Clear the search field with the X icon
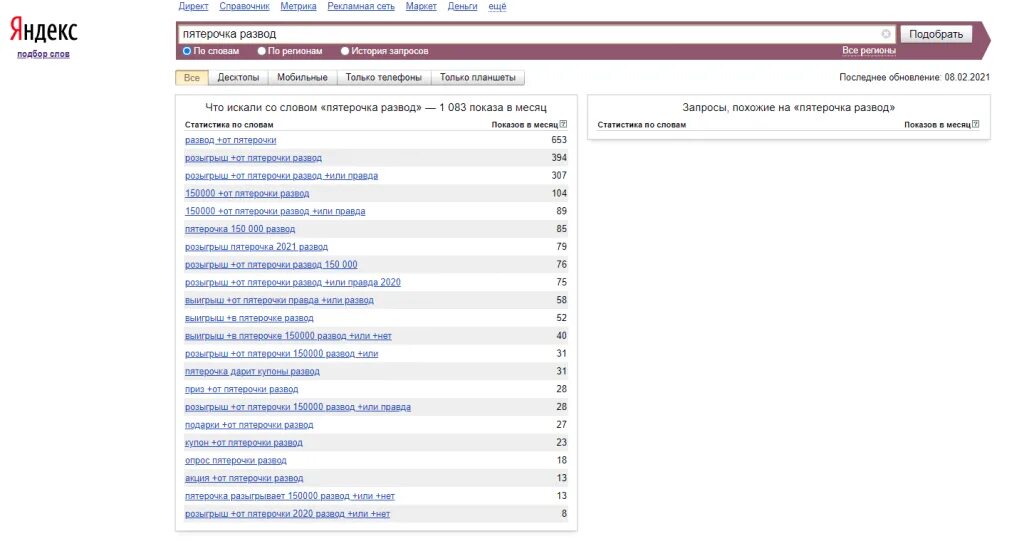Screen dimensions: 1024x541 886,34
